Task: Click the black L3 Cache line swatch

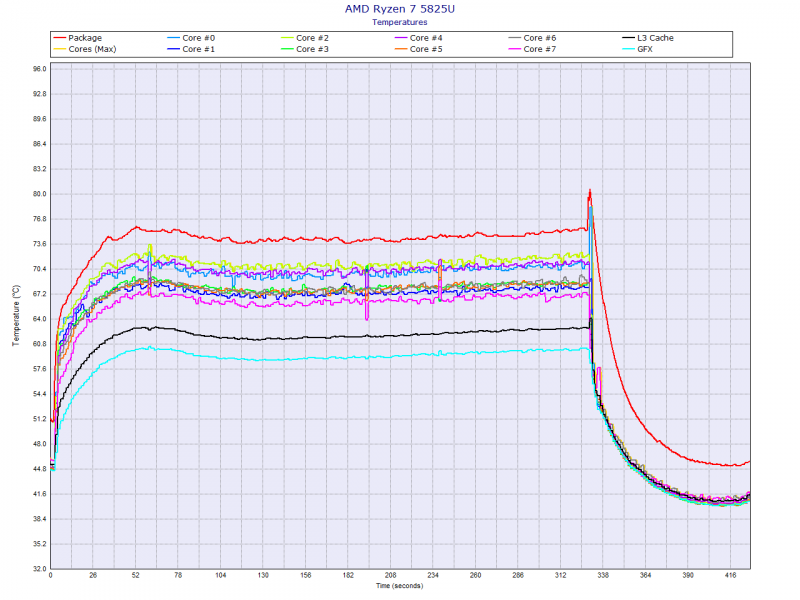Action: tap(628, 38)
